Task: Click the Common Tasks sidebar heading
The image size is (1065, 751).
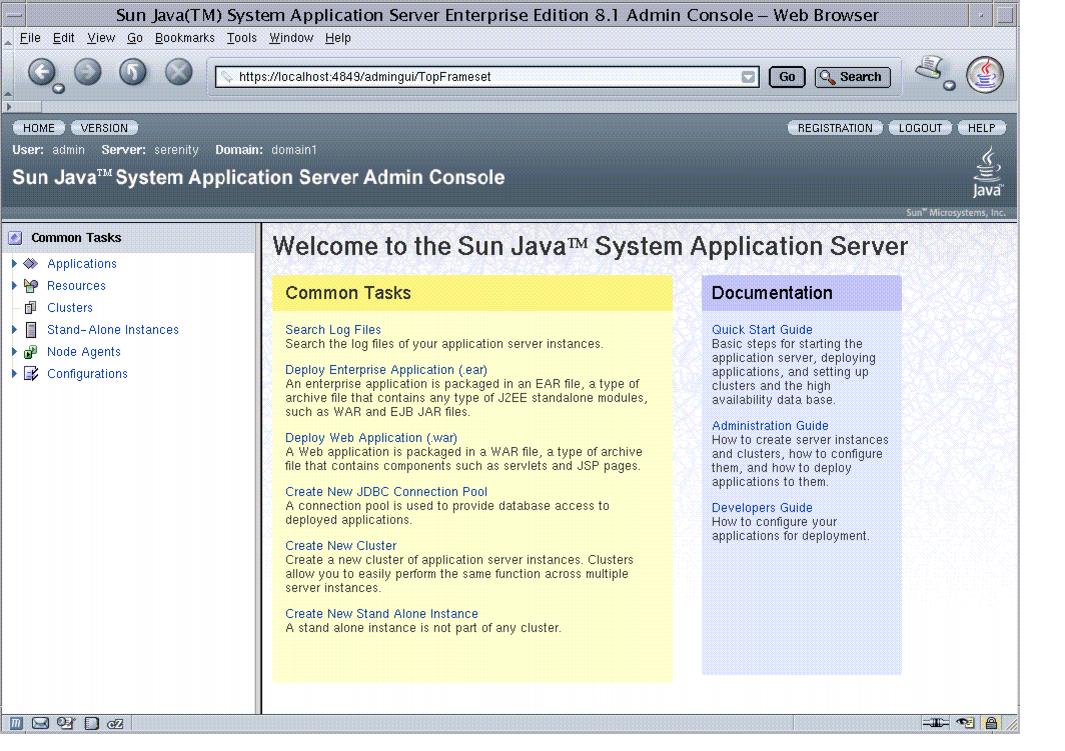Action: 76,238
